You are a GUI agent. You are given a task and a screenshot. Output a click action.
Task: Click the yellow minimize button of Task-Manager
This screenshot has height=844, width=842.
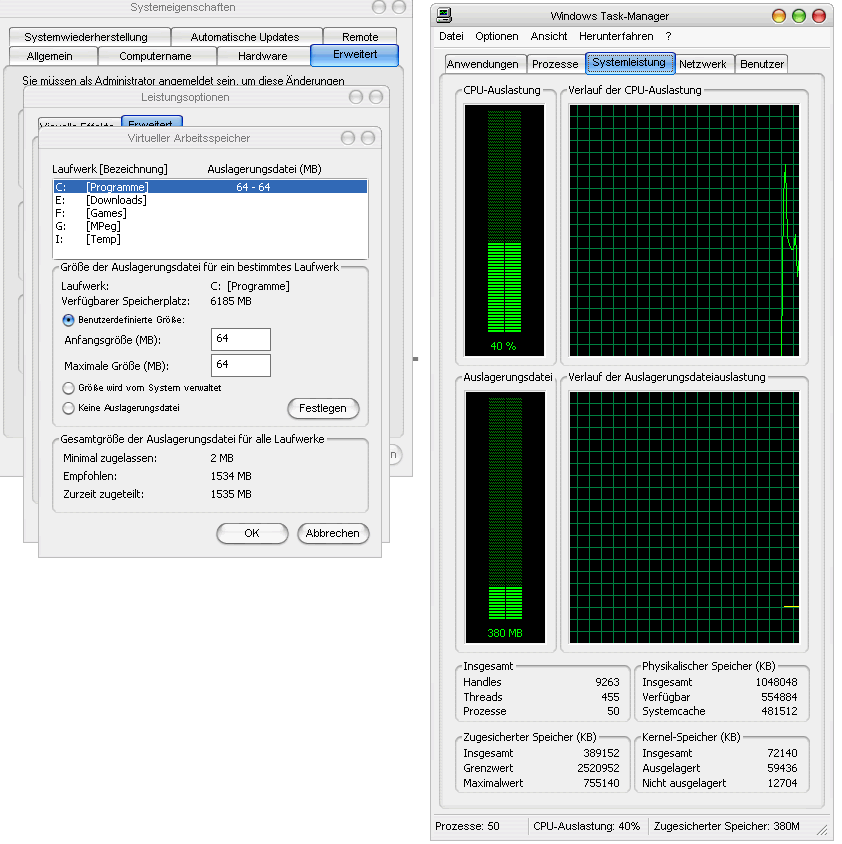[x=778, y=16]
